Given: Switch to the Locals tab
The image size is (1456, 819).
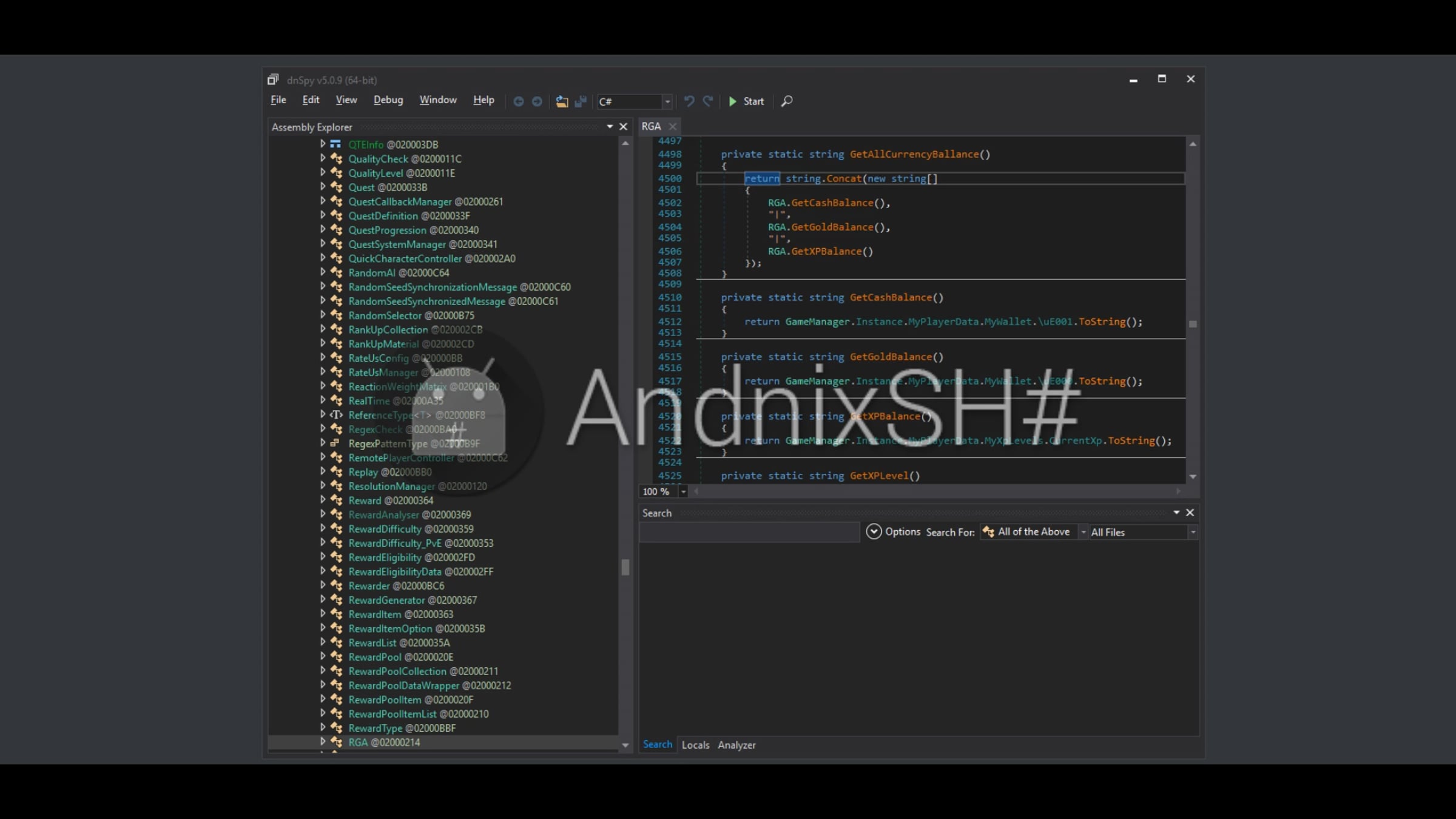Looking at the screenshot, I should click(695, 745).
